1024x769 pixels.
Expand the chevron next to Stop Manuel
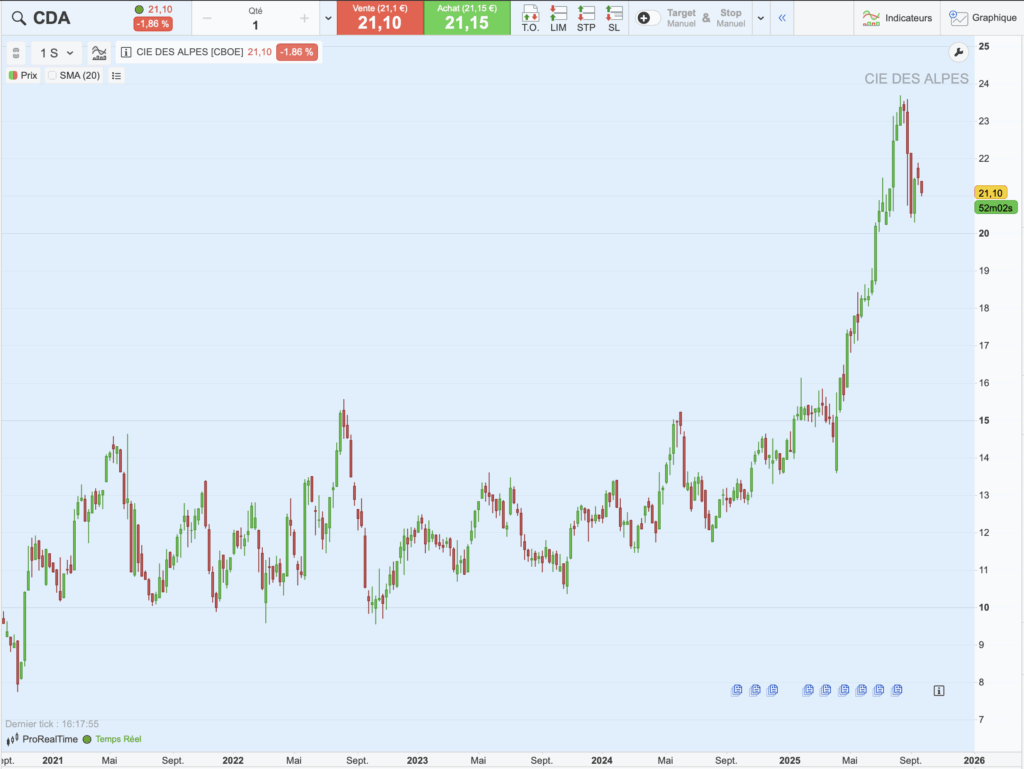[760, 17]
